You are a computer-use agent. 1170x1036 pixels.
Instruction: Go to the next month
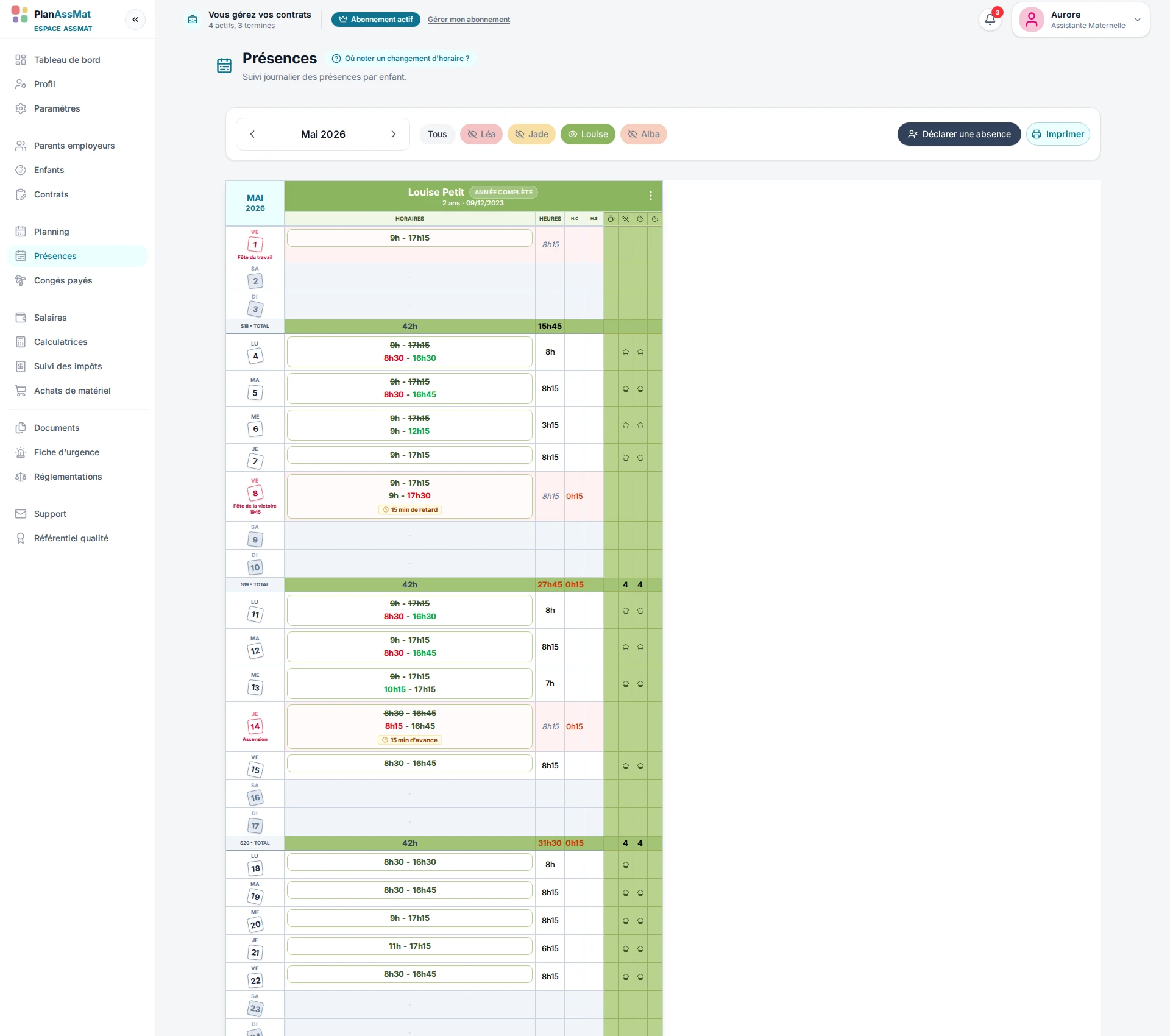[x=394, y=134]
